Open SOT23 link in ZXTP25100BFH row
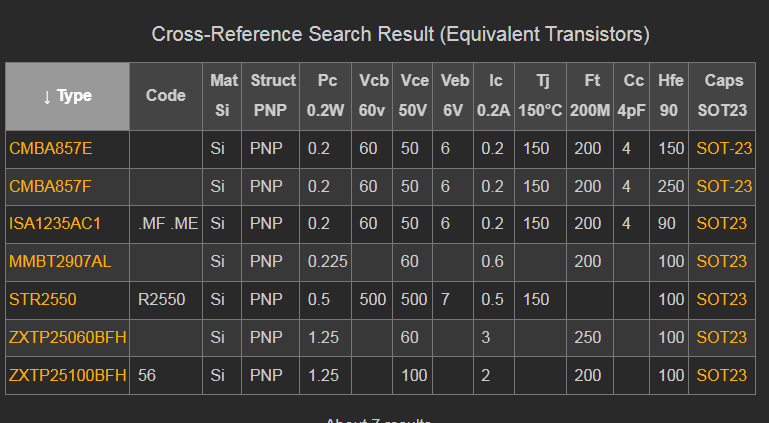Viewport: 769px width, 423px height. [x=722, y=375]
